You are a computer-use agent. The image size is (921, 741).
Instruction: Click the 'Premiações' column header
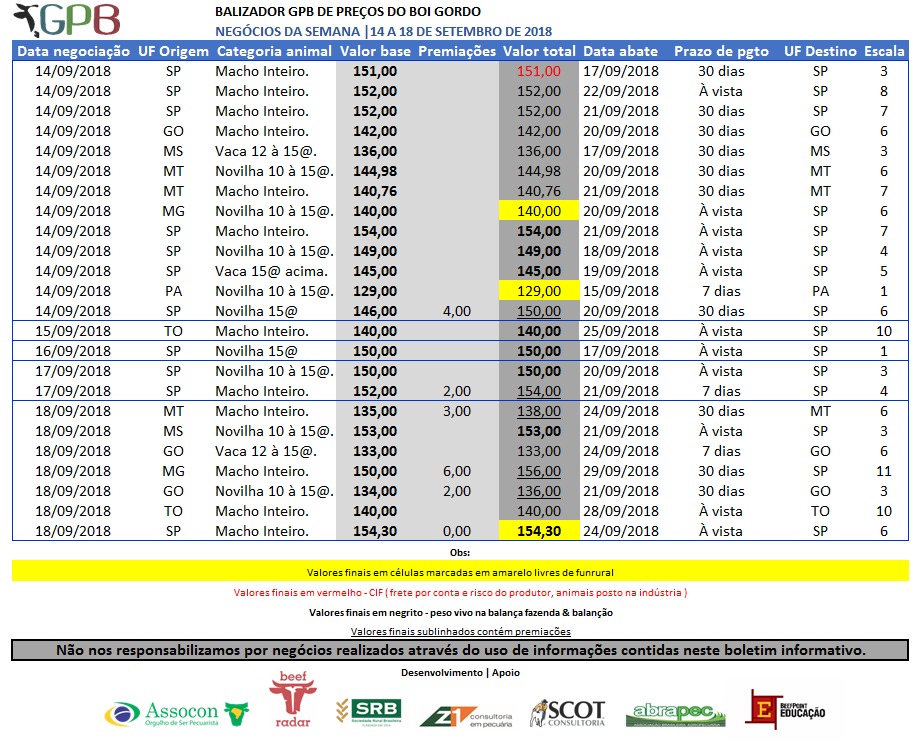point(457,51)
